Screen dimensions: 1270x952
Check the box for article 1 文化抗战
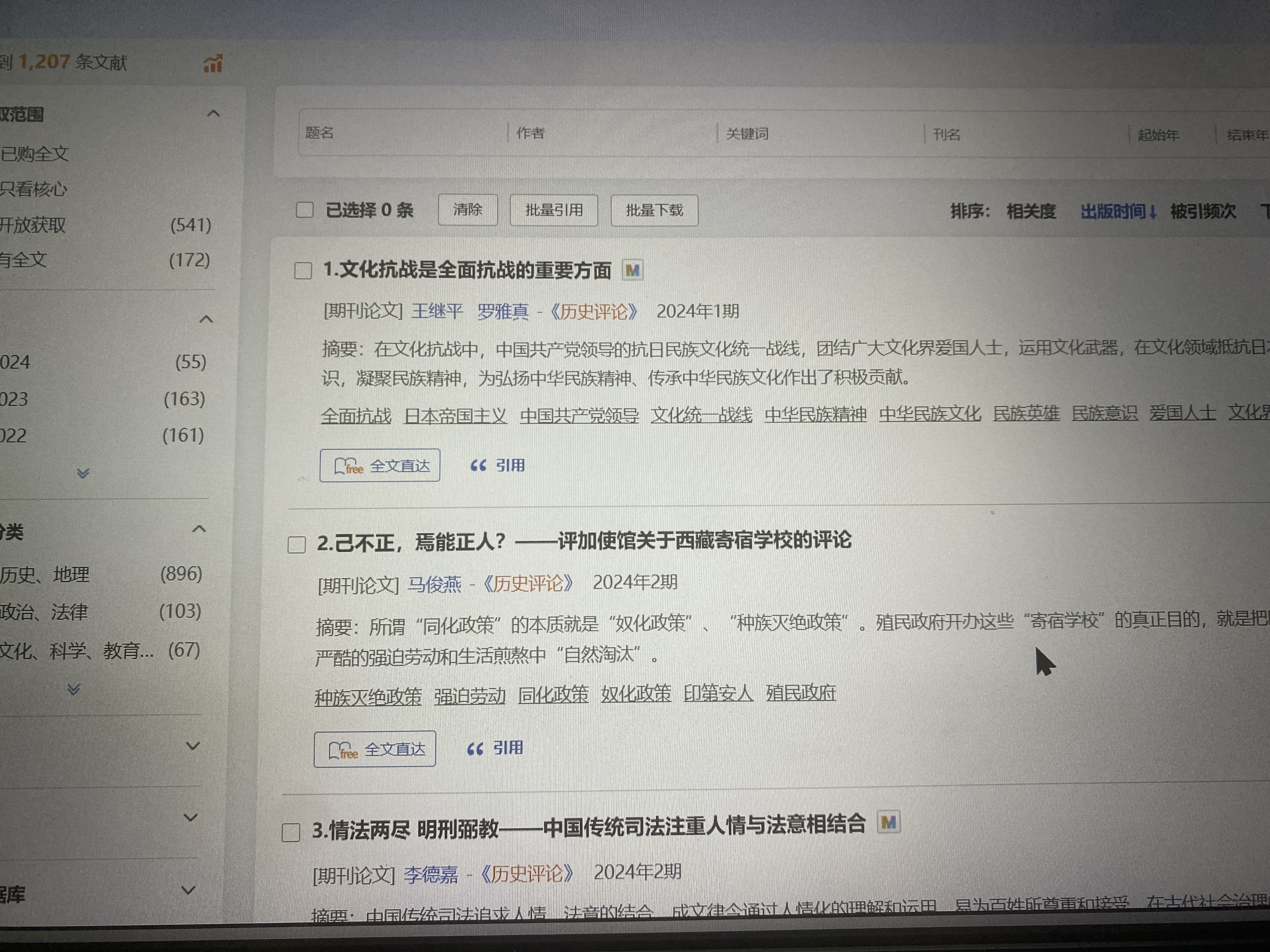303,270
